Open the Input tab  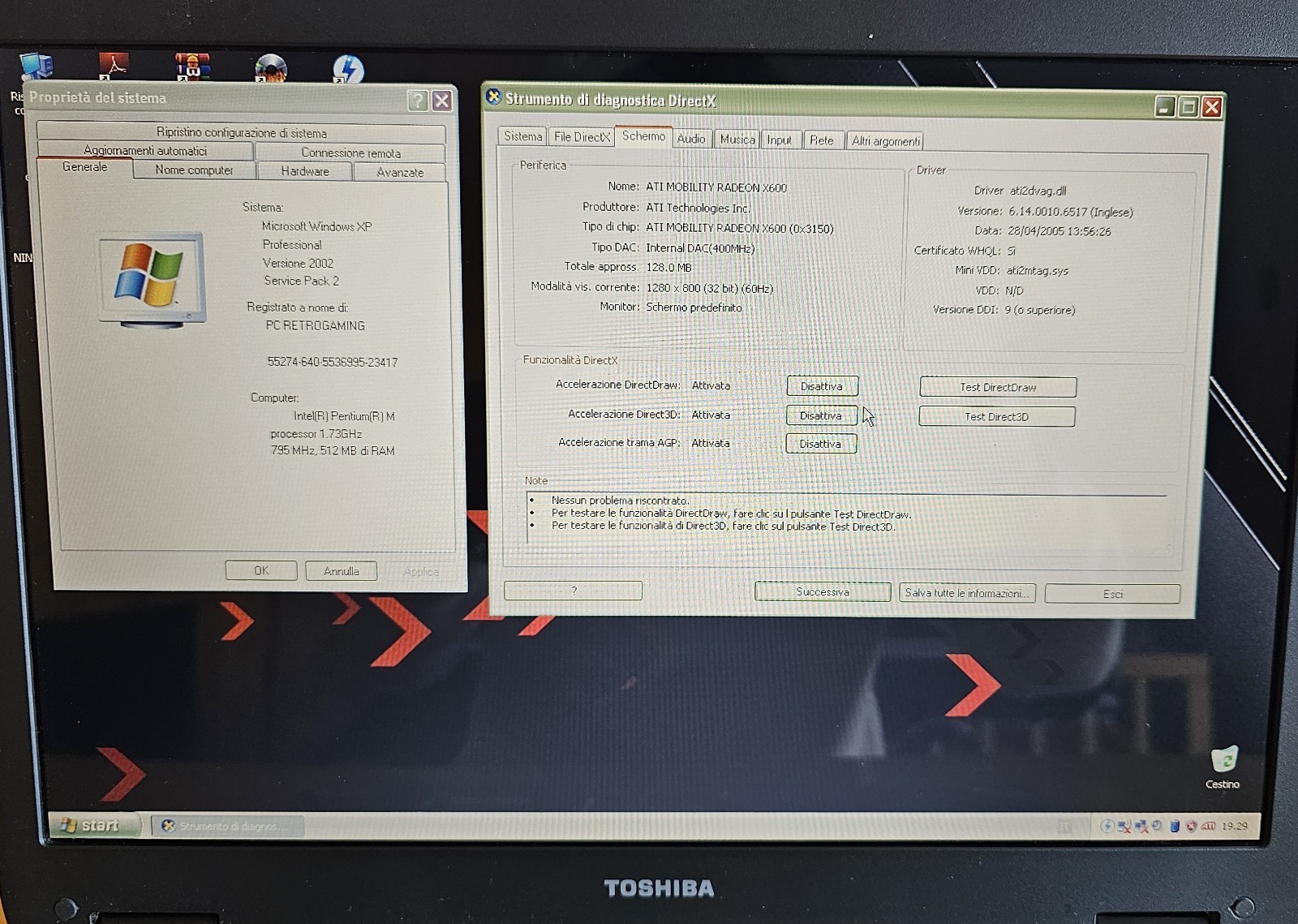pos(780,140)
